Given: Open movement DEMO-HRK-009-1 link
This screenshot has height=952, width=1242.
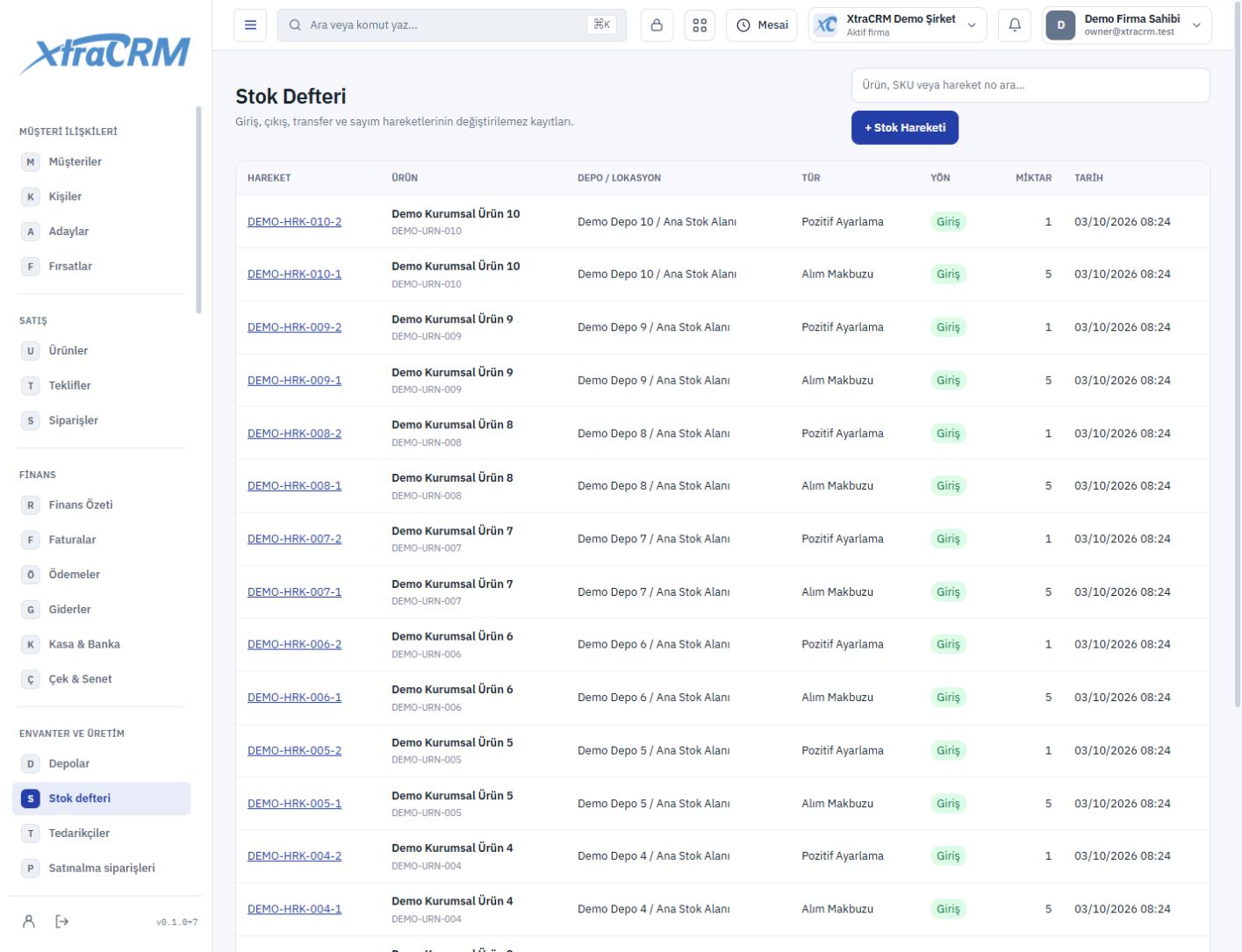Looking at the screenshot, I should coord(294,380).
